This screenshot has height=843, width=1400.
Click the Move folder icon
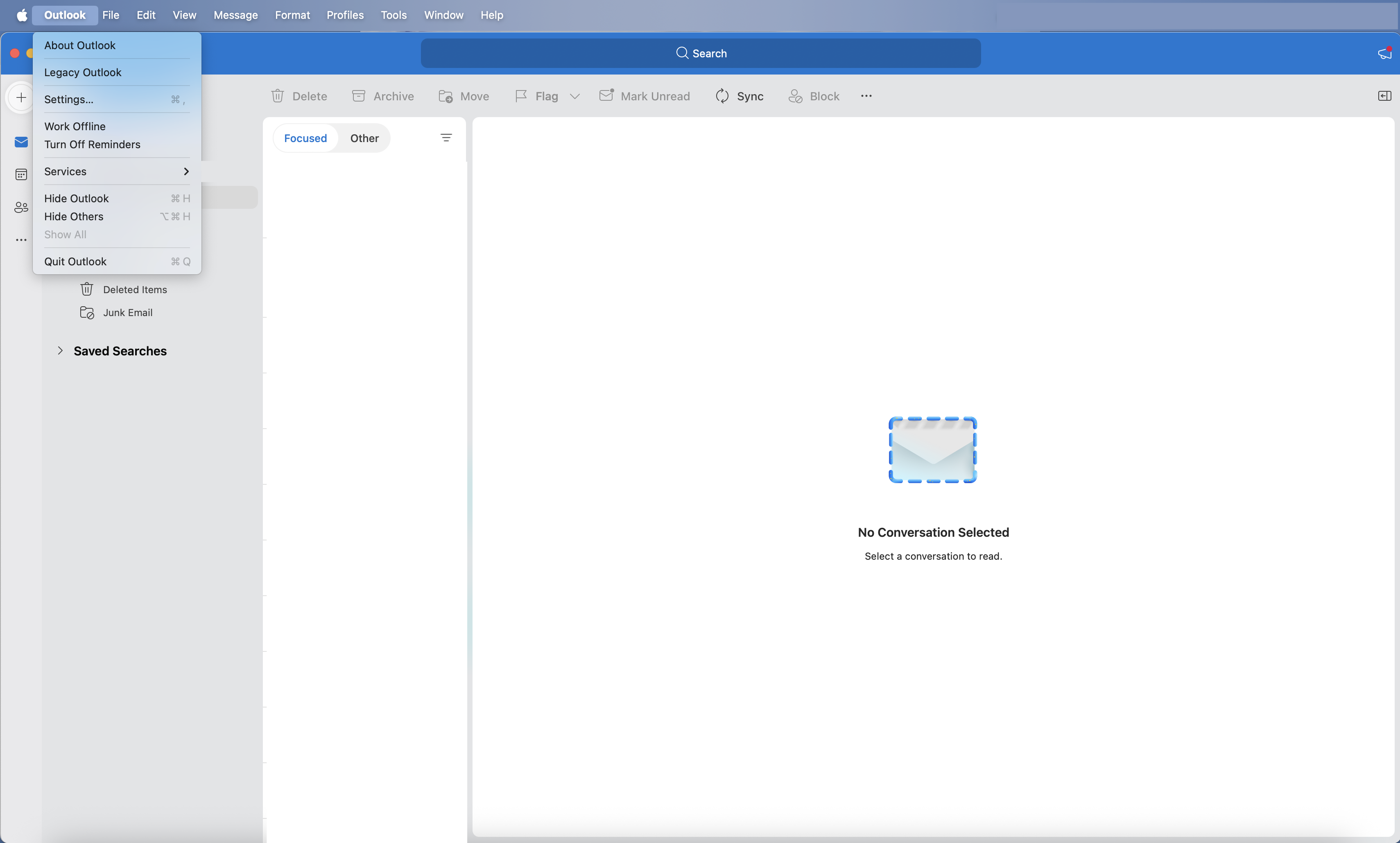[446, 96]
